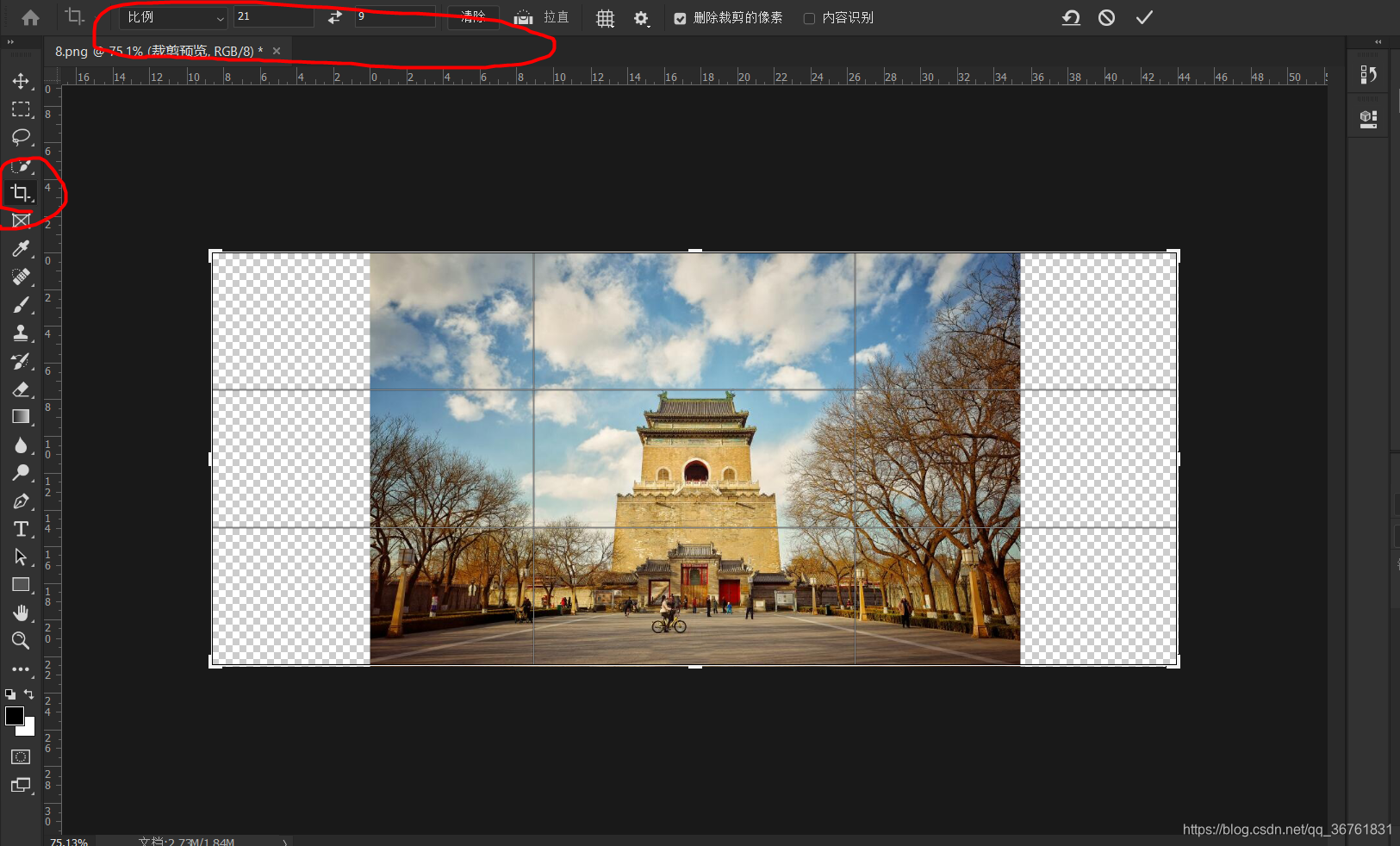Click the crop height ratio field
Screen dimensions: 1400x846
pyautogui.click(x=395, y=16)
